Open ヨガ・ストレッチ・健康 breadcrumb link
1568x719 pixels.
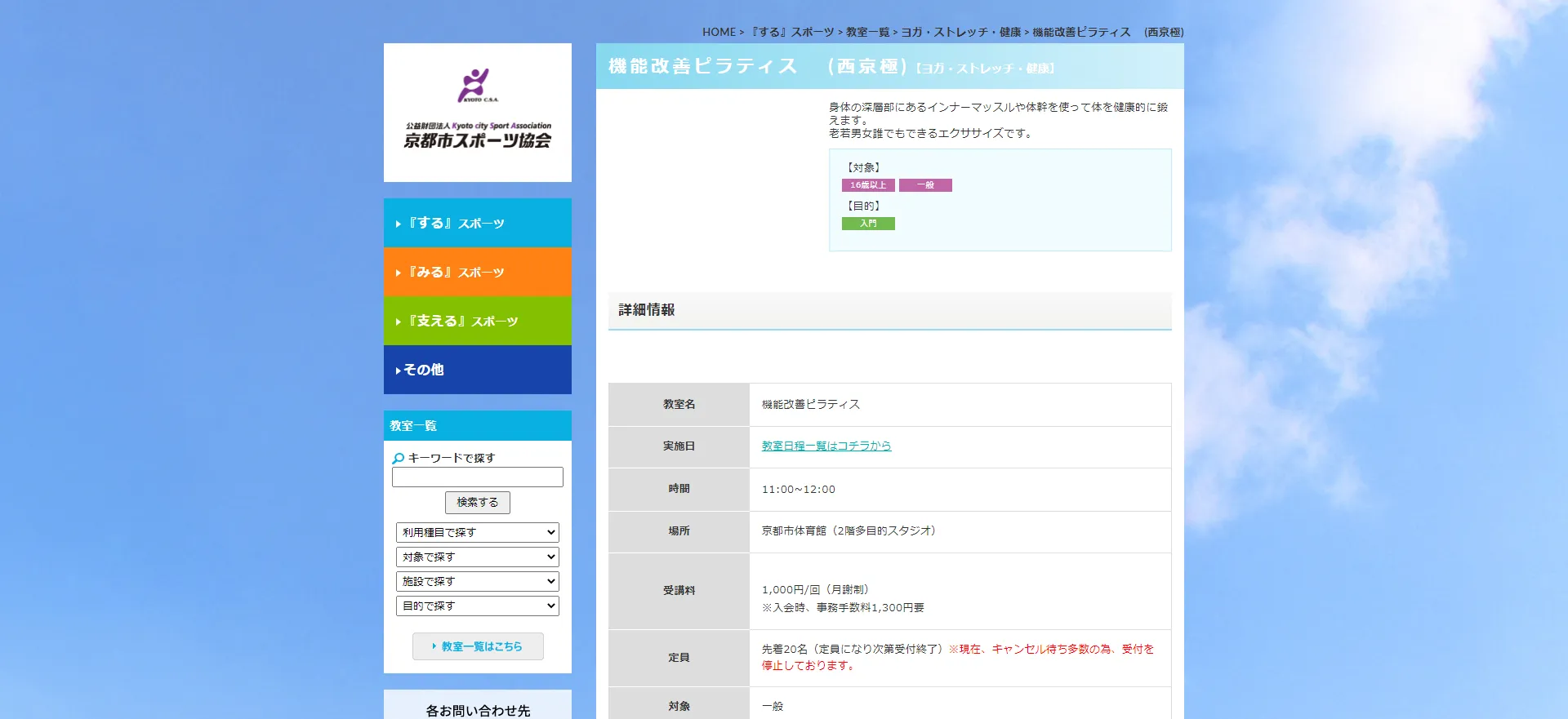point(960,33)
